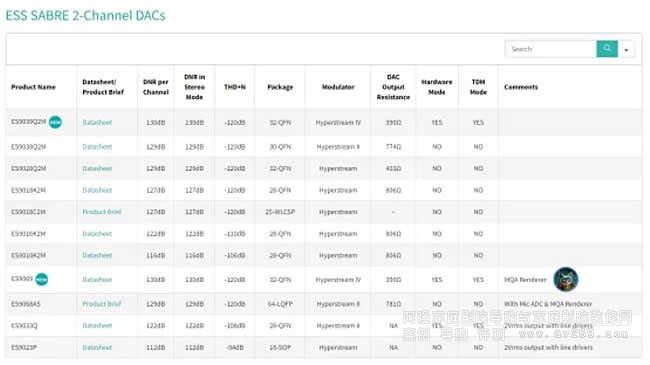650x365 pixels.
Task: Open the Datasheet link for ES9038Q2M
Action: [97, 147]
